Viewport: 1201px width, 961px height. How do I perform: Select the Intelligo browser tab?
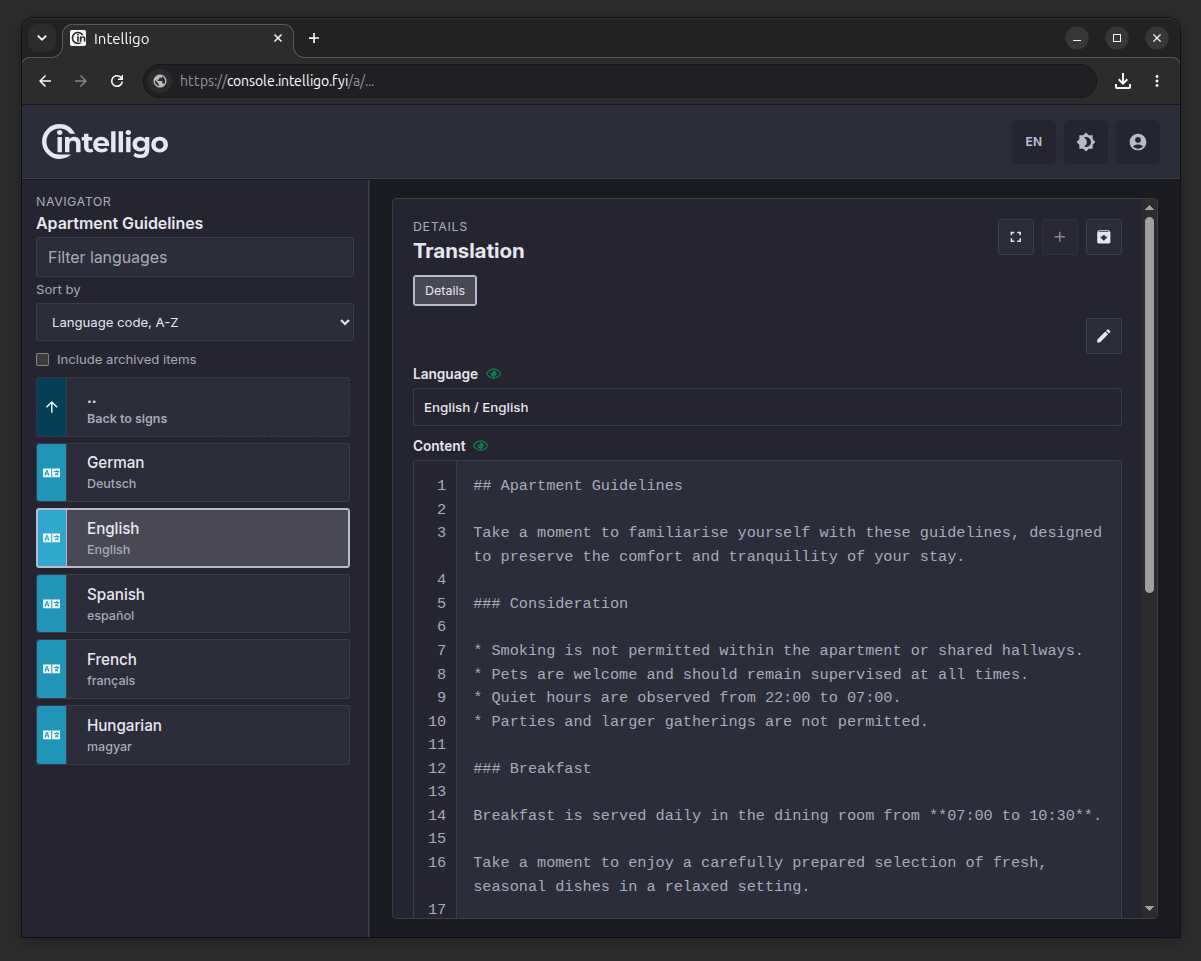tap(178, 38)
